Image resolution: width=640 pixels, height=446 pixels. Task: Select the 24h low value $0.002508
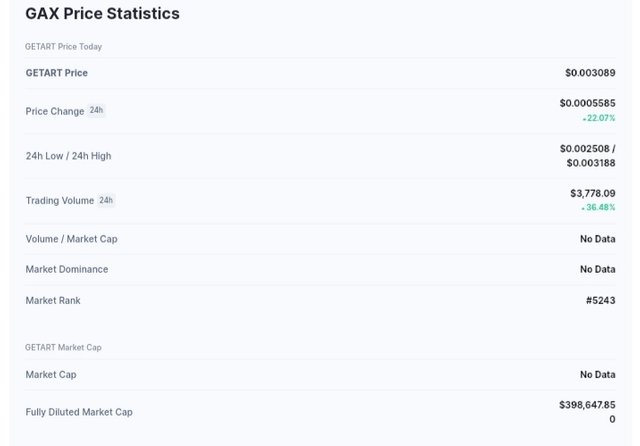(x=584, y=149)
